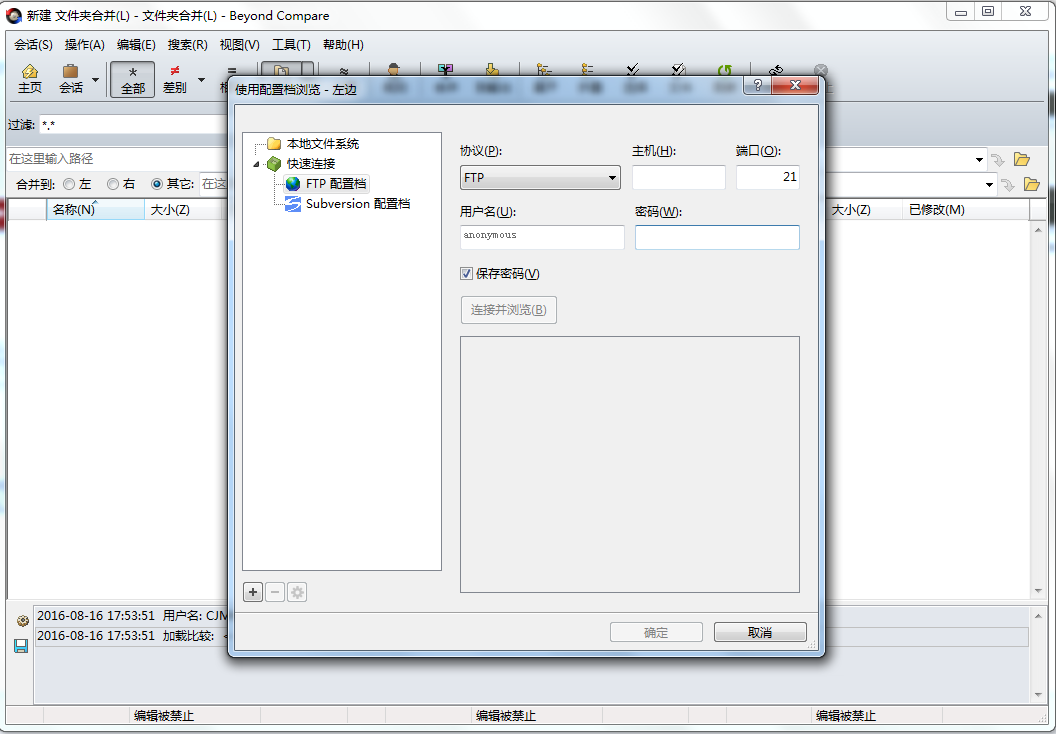Viewport: 1056px width, 734px height.
Task: Click the 连接并浏览(B) button
Action: [508, 310]
